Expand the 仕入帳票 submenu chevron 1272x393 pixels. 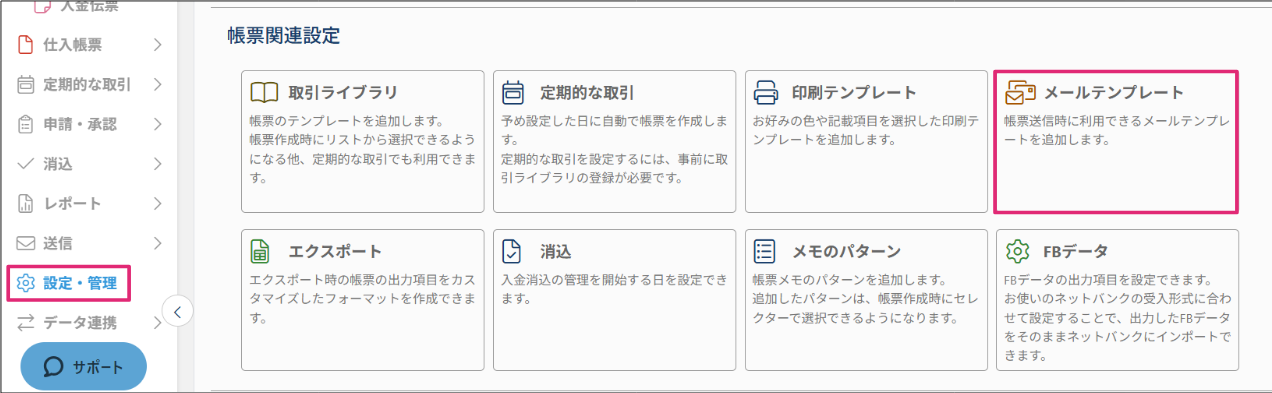[x=157, y=44]
